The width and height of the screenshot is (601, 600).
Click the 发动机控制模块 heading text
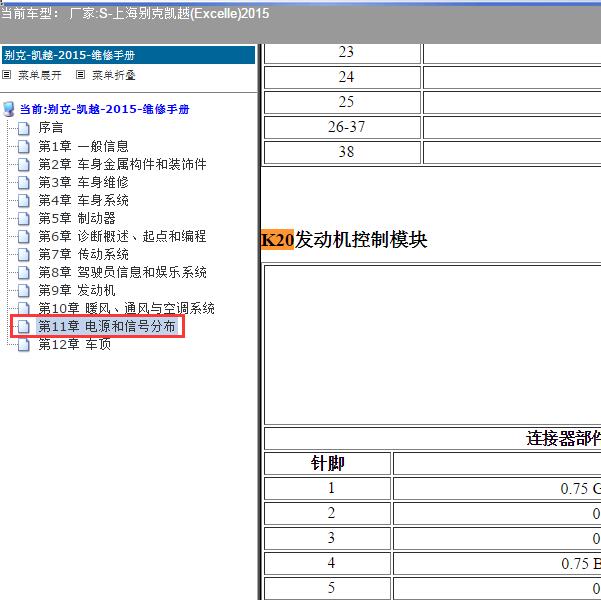tap(361, 240)
